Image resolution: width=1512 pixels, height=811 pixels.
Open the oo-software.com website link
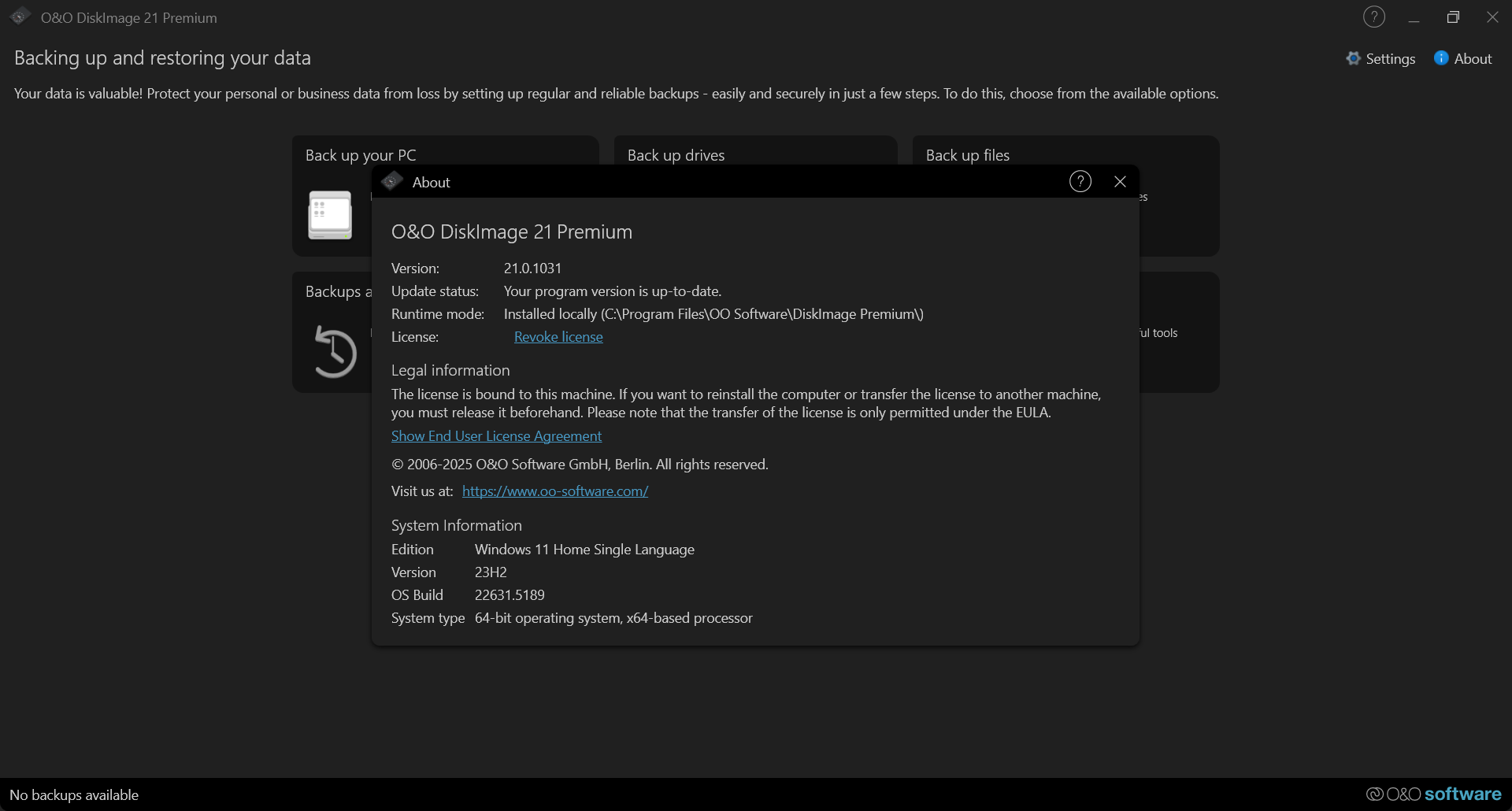pyautogui.click(x=555, y=491)
